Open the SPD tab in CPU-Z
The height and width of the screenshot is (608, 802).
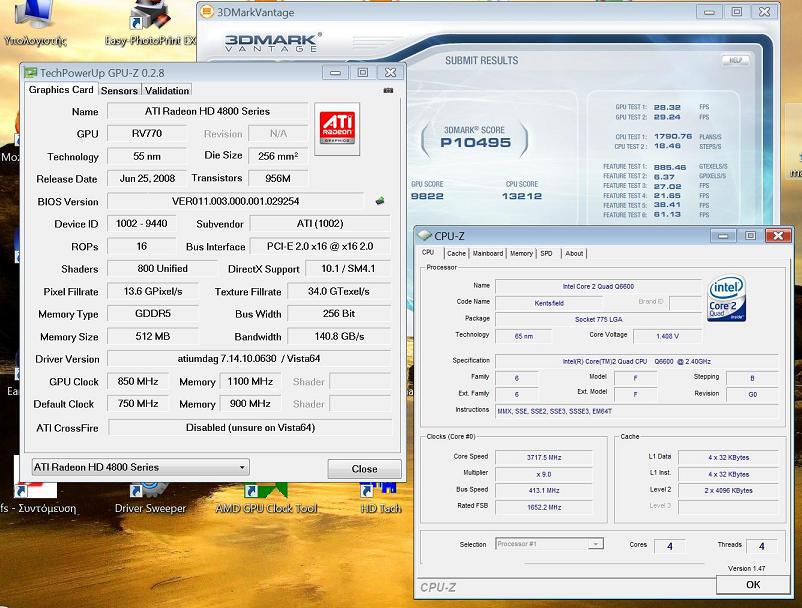546,253
